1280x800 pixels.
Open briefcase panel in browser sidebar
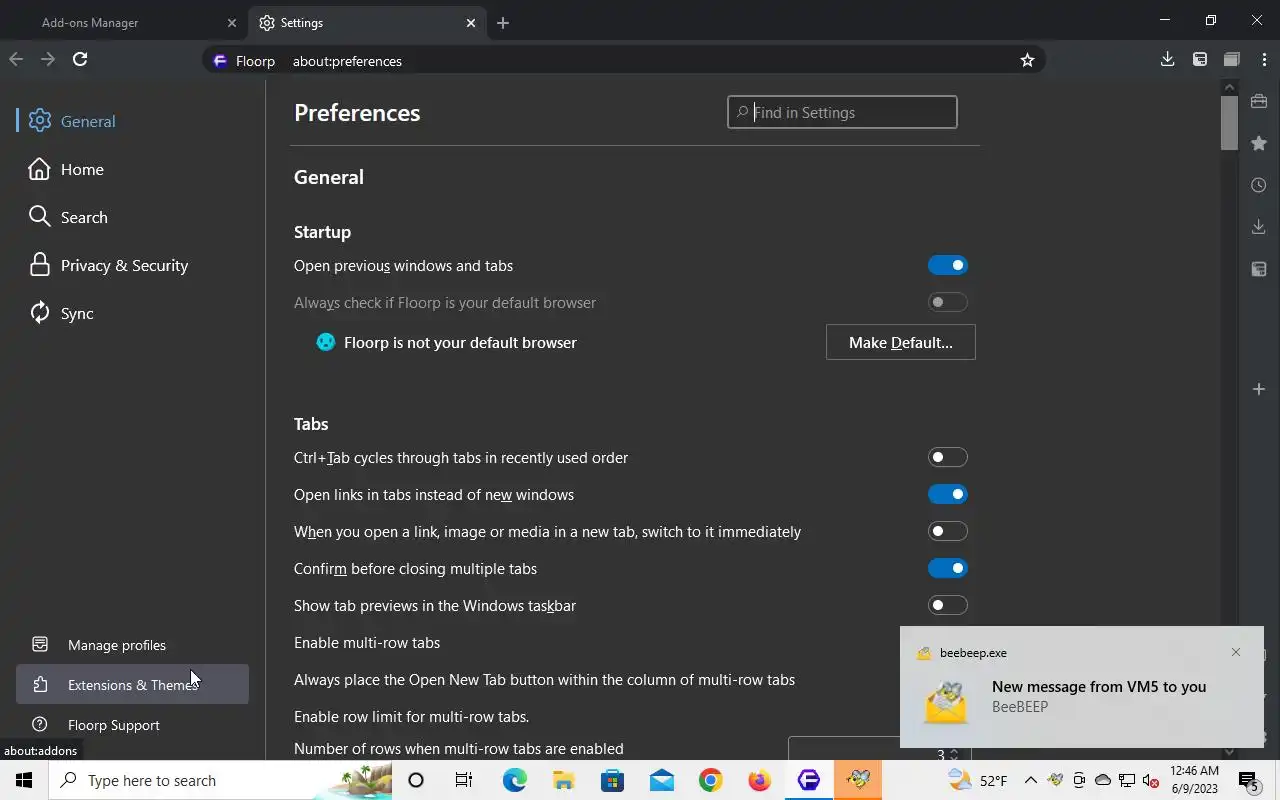coord(1259,101)
